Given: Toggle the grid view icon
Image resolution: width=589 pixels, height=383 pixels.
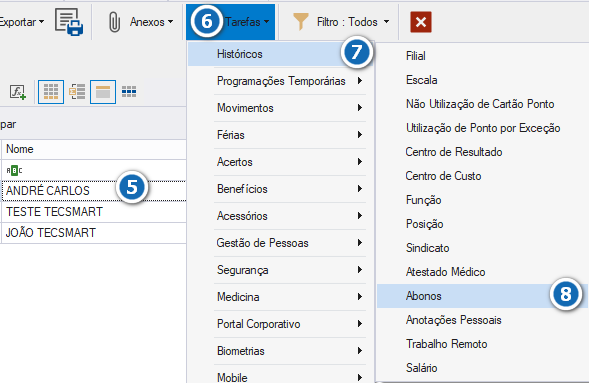Looking at the screenshot, I should coord(51,92).
